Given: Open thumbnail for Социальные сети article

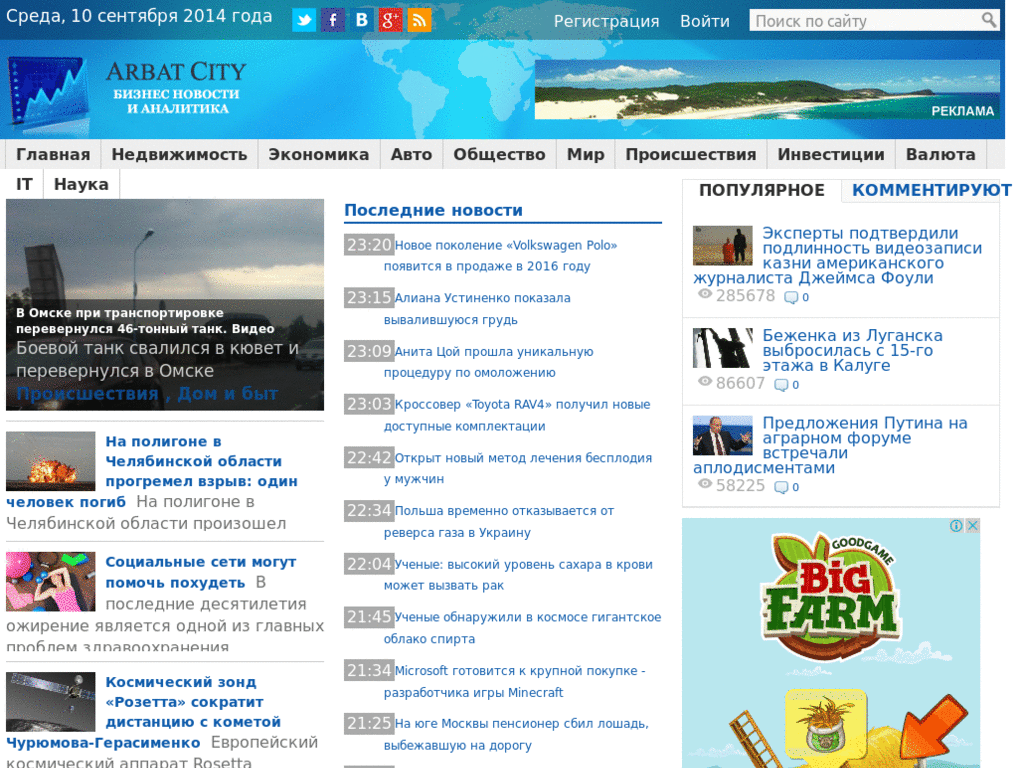Looking at the screenshot, I should coord(50,581).
